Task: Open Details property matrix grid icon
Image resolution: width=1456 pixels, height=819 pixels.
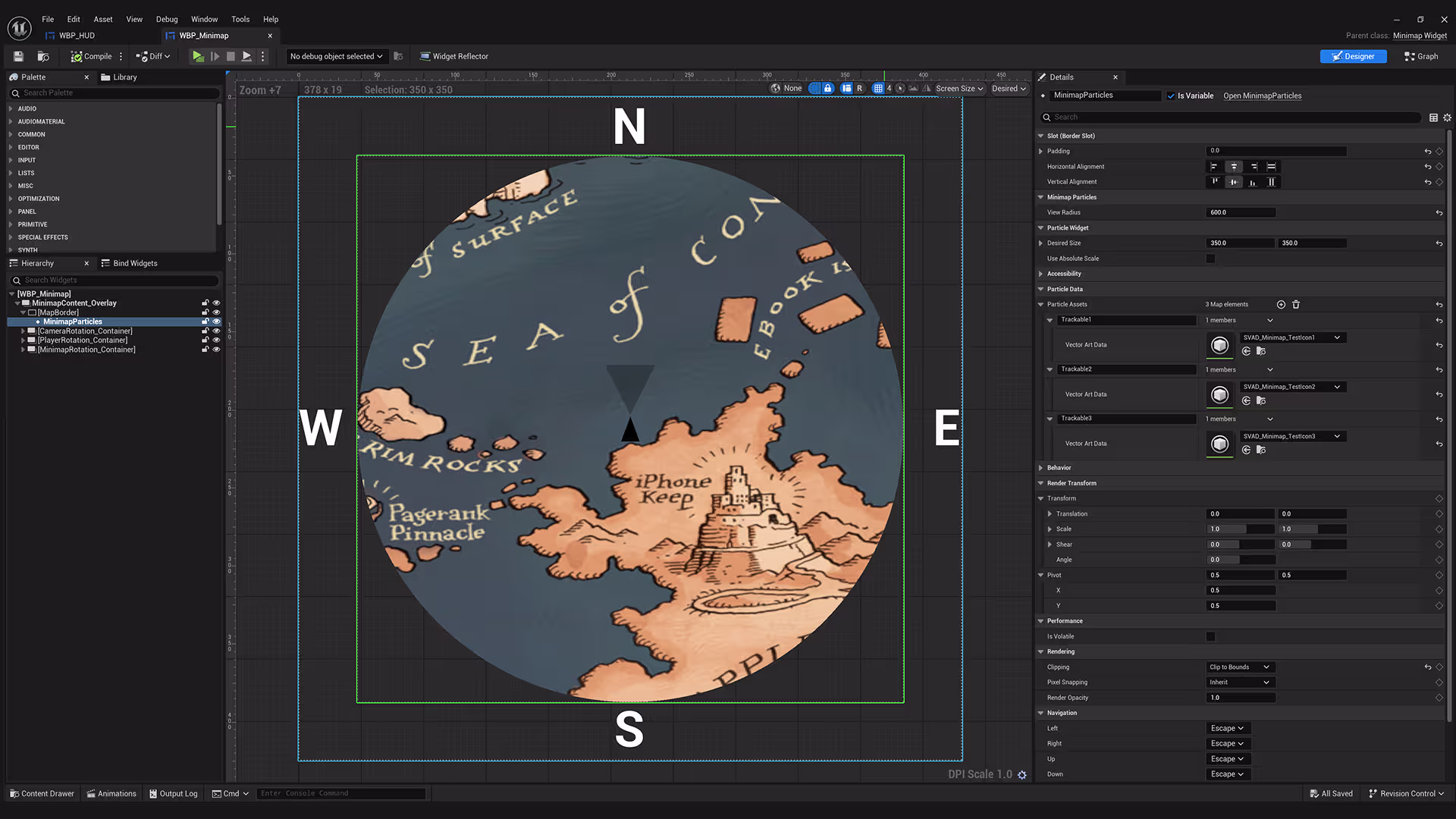Action: tap(1433, 118)
